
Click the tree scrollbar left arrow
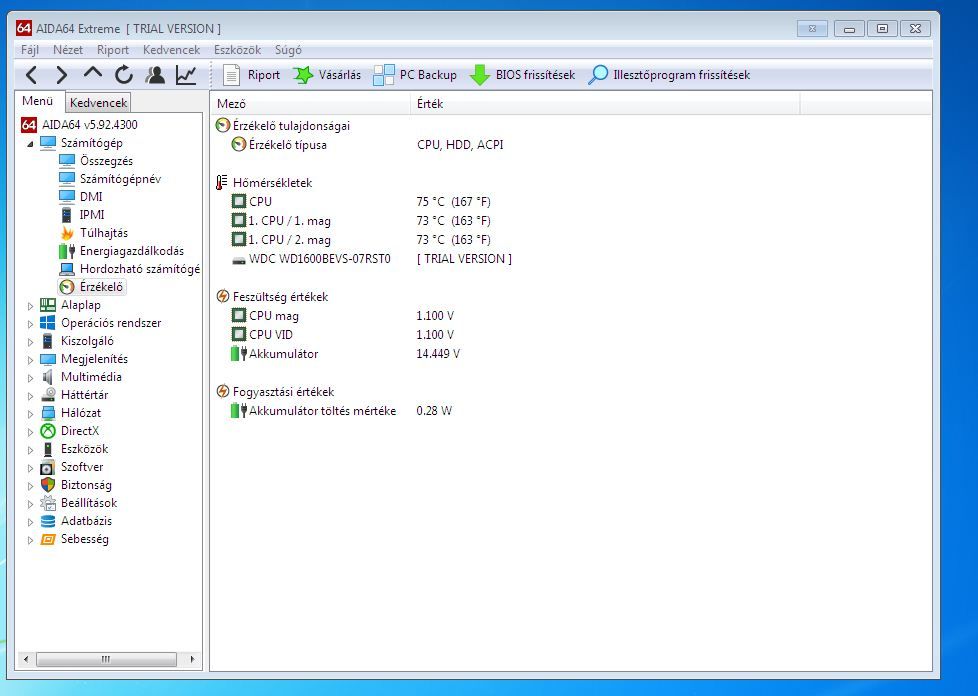click(26, 659)
